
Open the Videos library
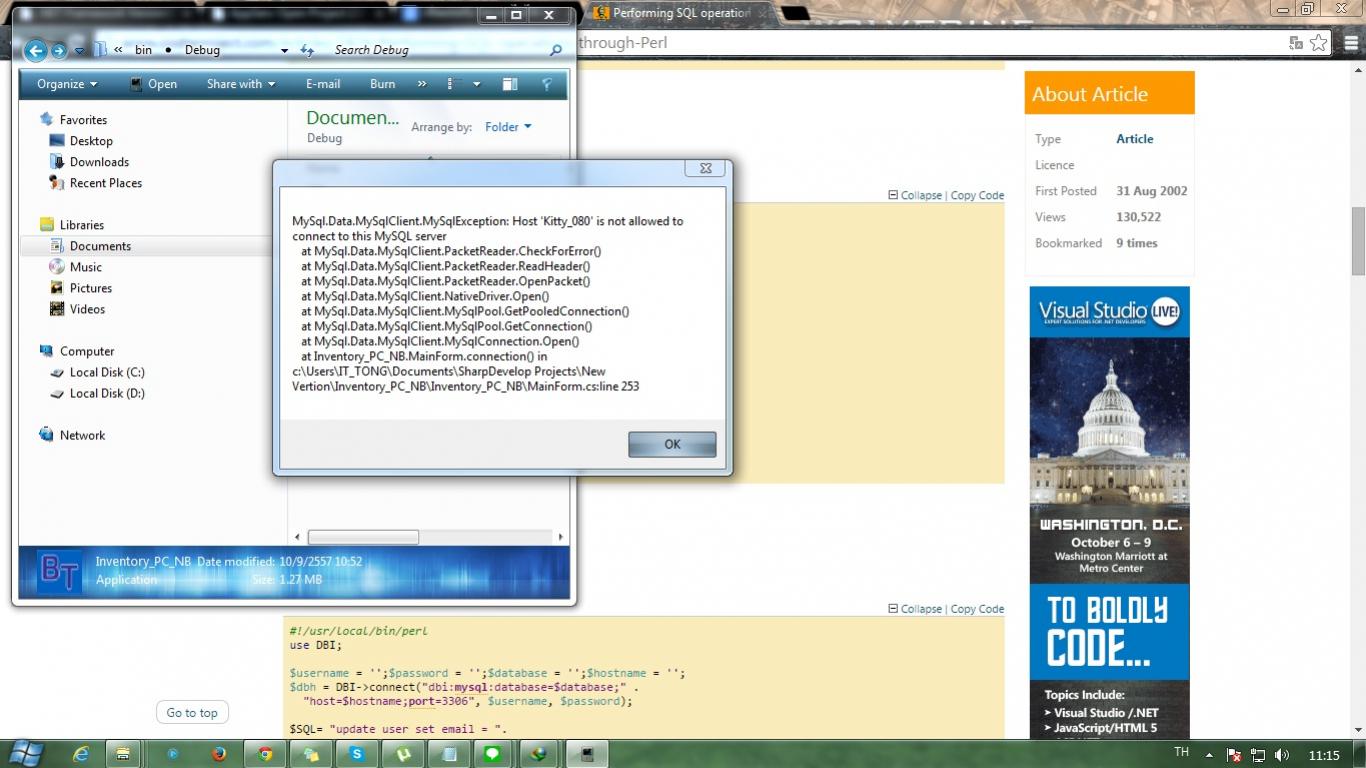[x=87, y=309]
